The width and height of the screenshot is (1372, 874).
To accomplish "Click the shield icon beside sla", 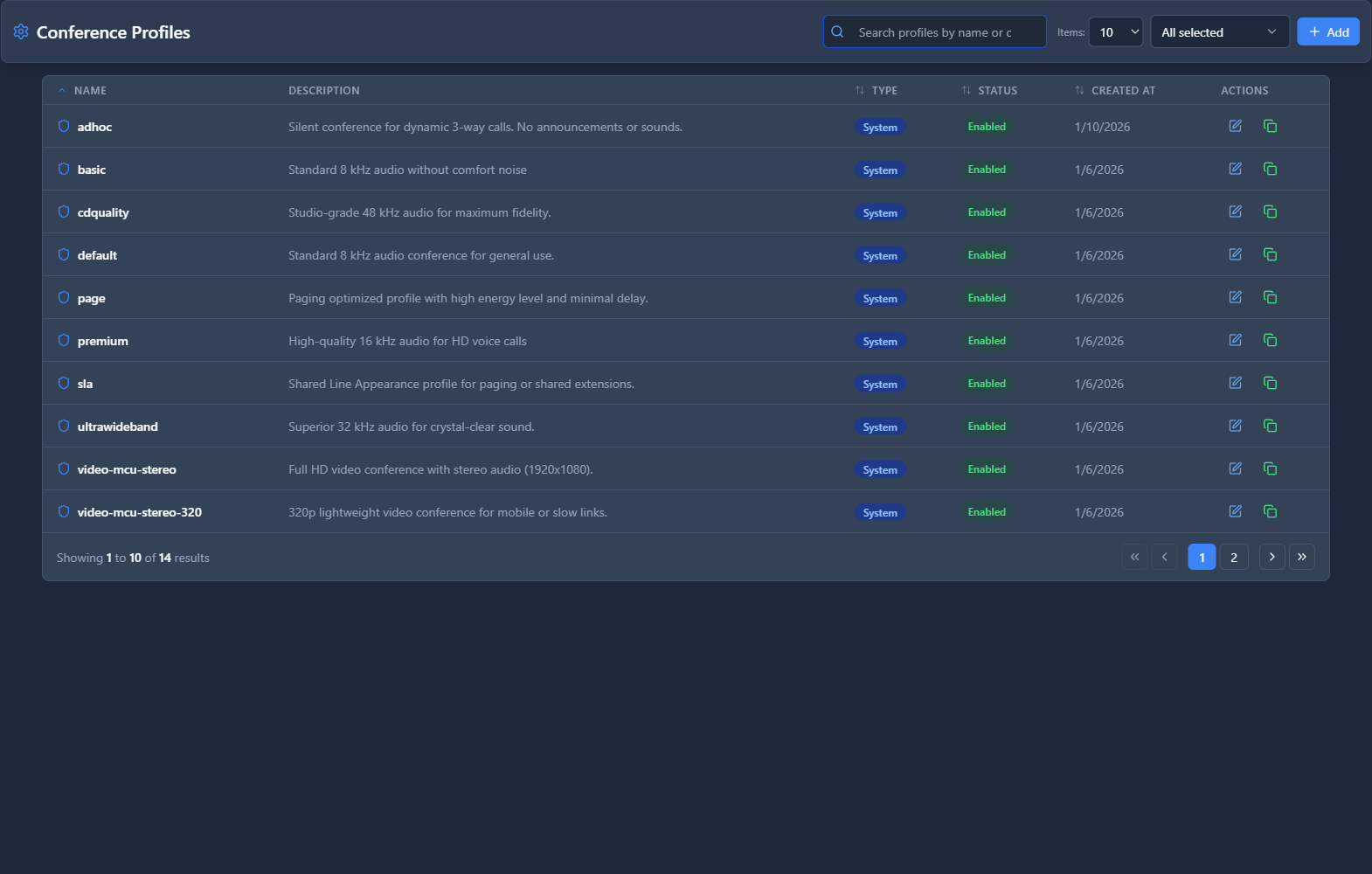I will point(64,383).
